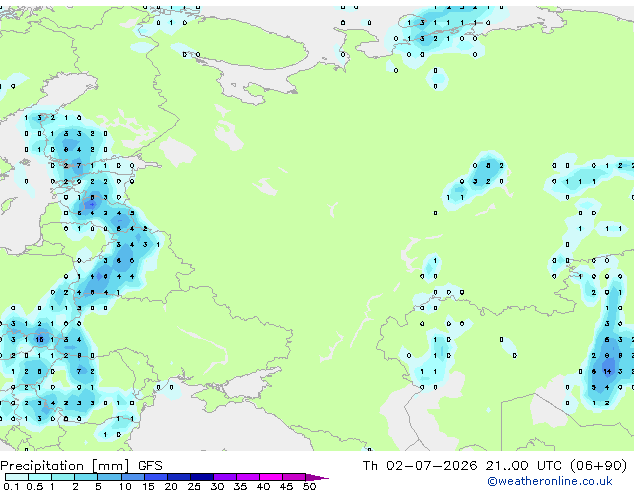Image resolution: width=634 pixels, height=490 pixels.
Task: Click the '35' legend label
Action: pos(240,486)
